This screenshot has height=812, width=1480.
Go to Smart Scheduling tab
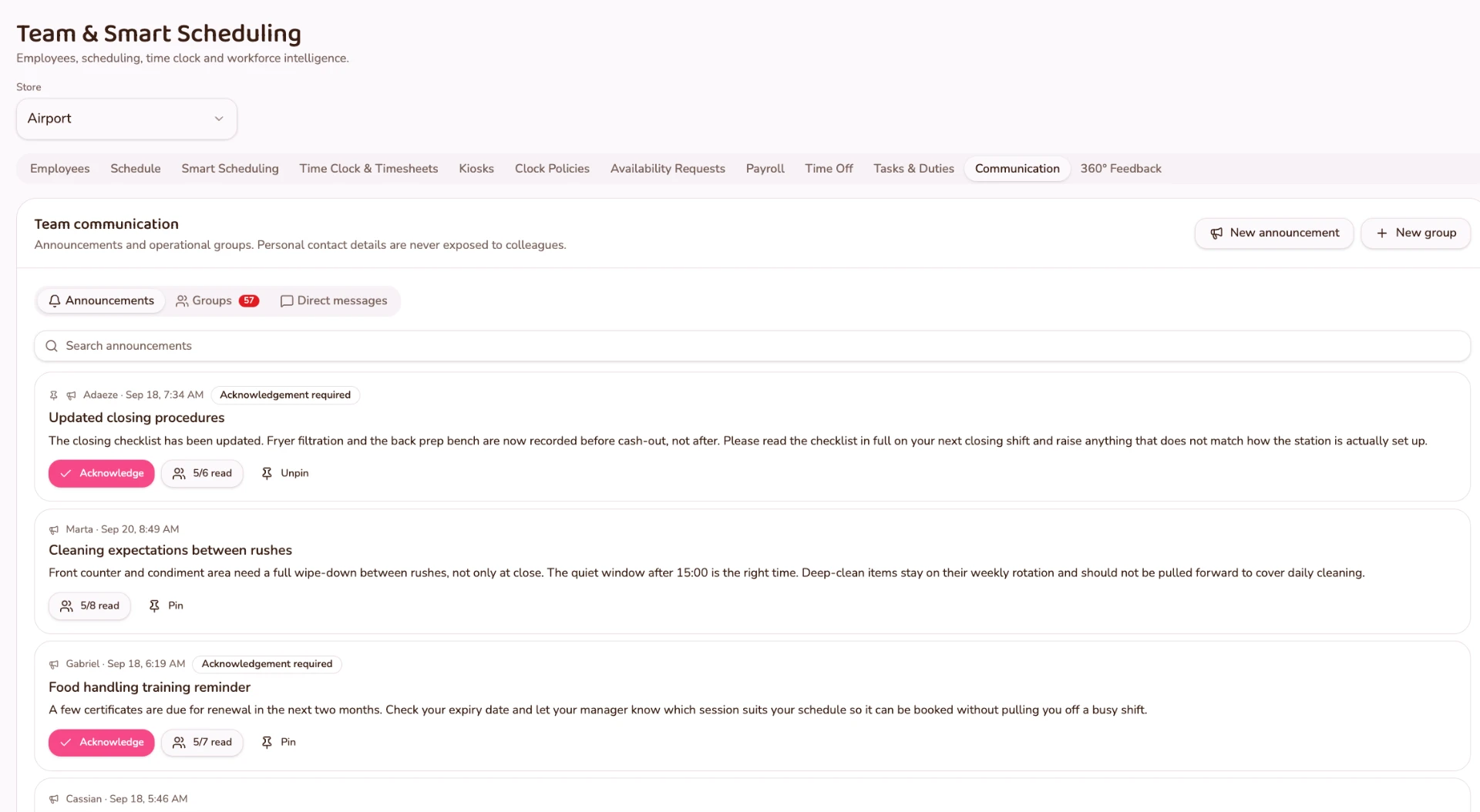230,169
